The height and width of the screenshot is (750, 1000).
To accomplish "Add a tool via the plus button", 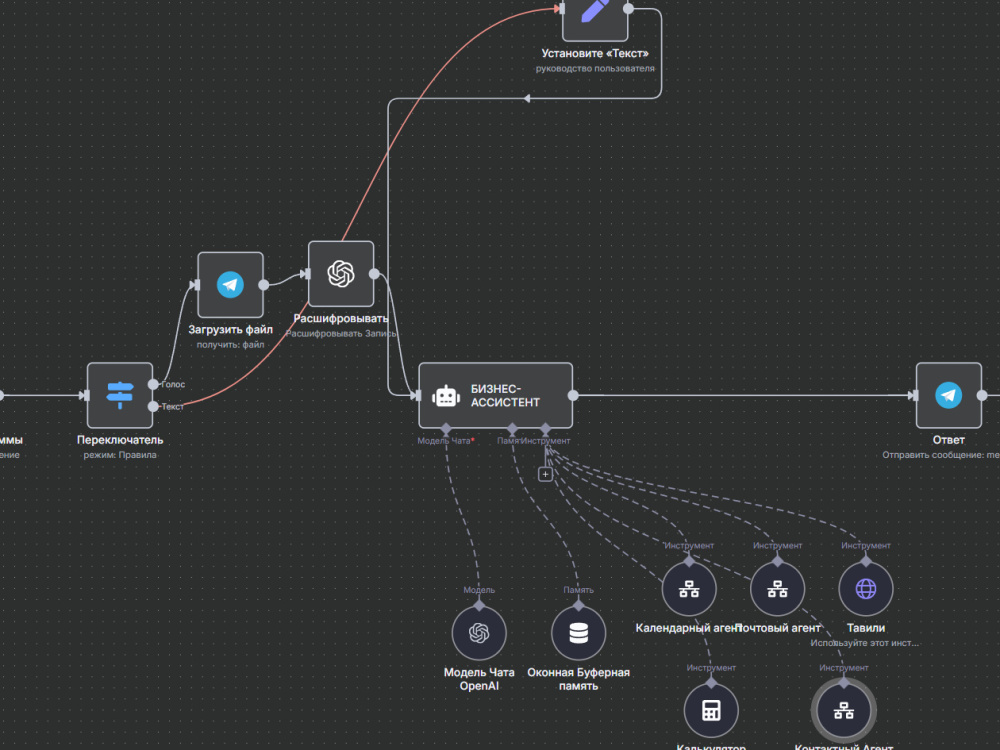I will [545, 474].
